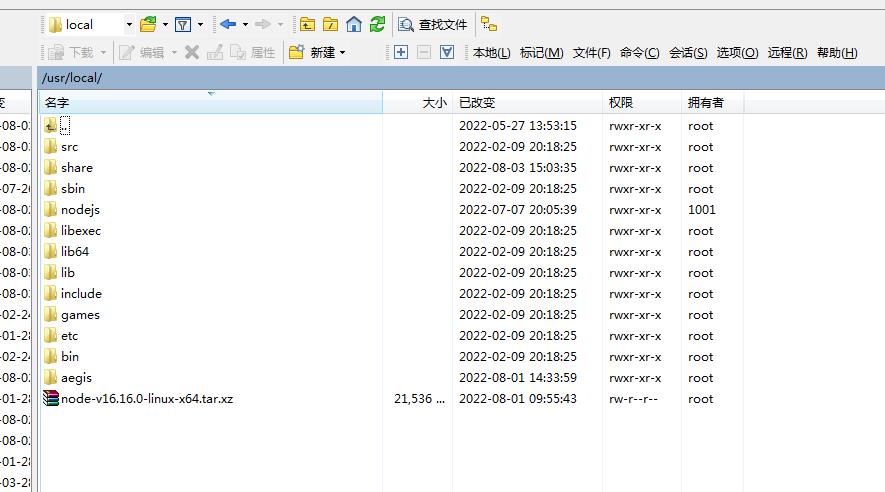885x492 pixels.
Task: Open the 远程(R) menu
Action: (787, 53)
